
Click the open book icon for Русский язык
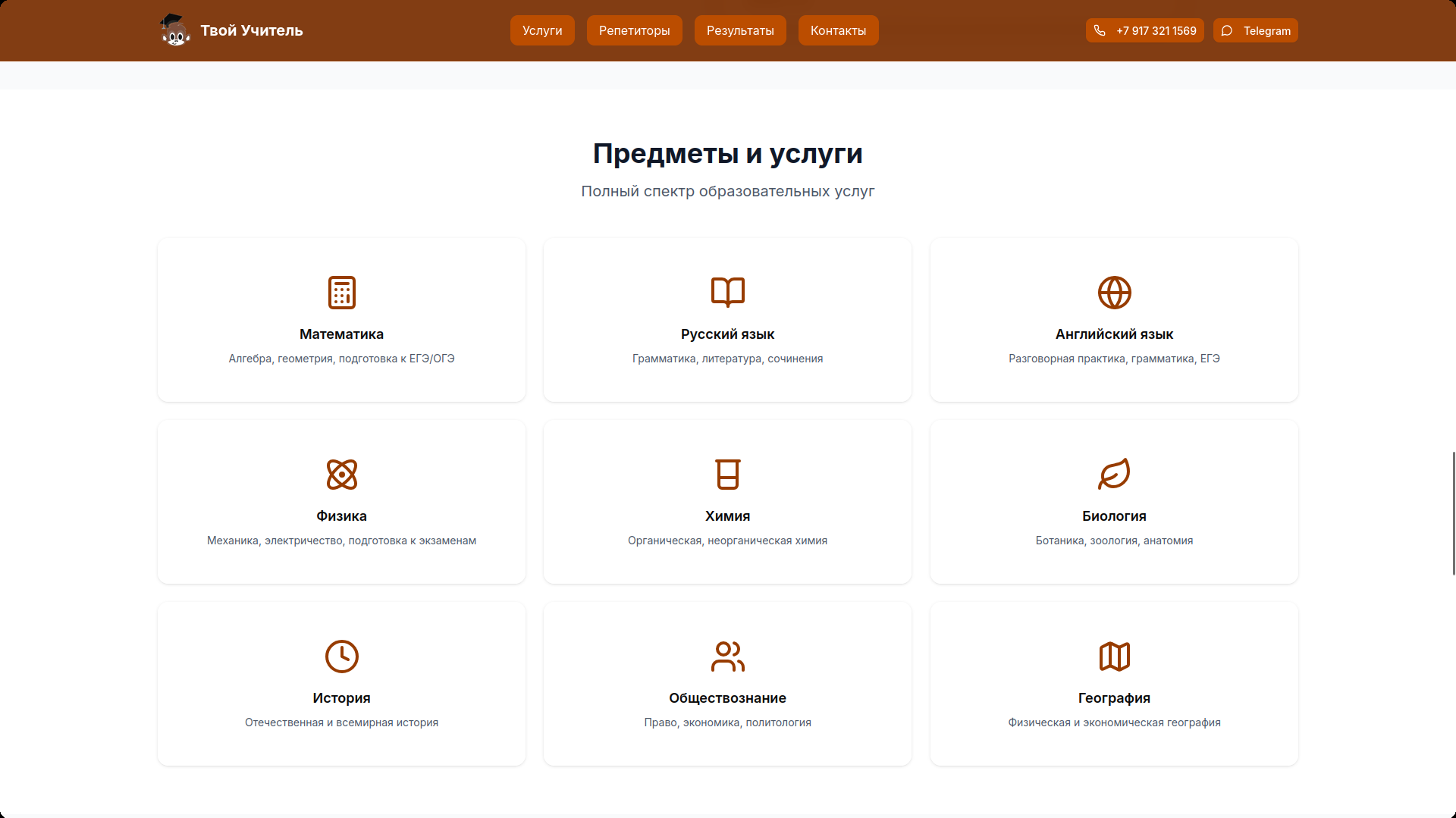727,293
